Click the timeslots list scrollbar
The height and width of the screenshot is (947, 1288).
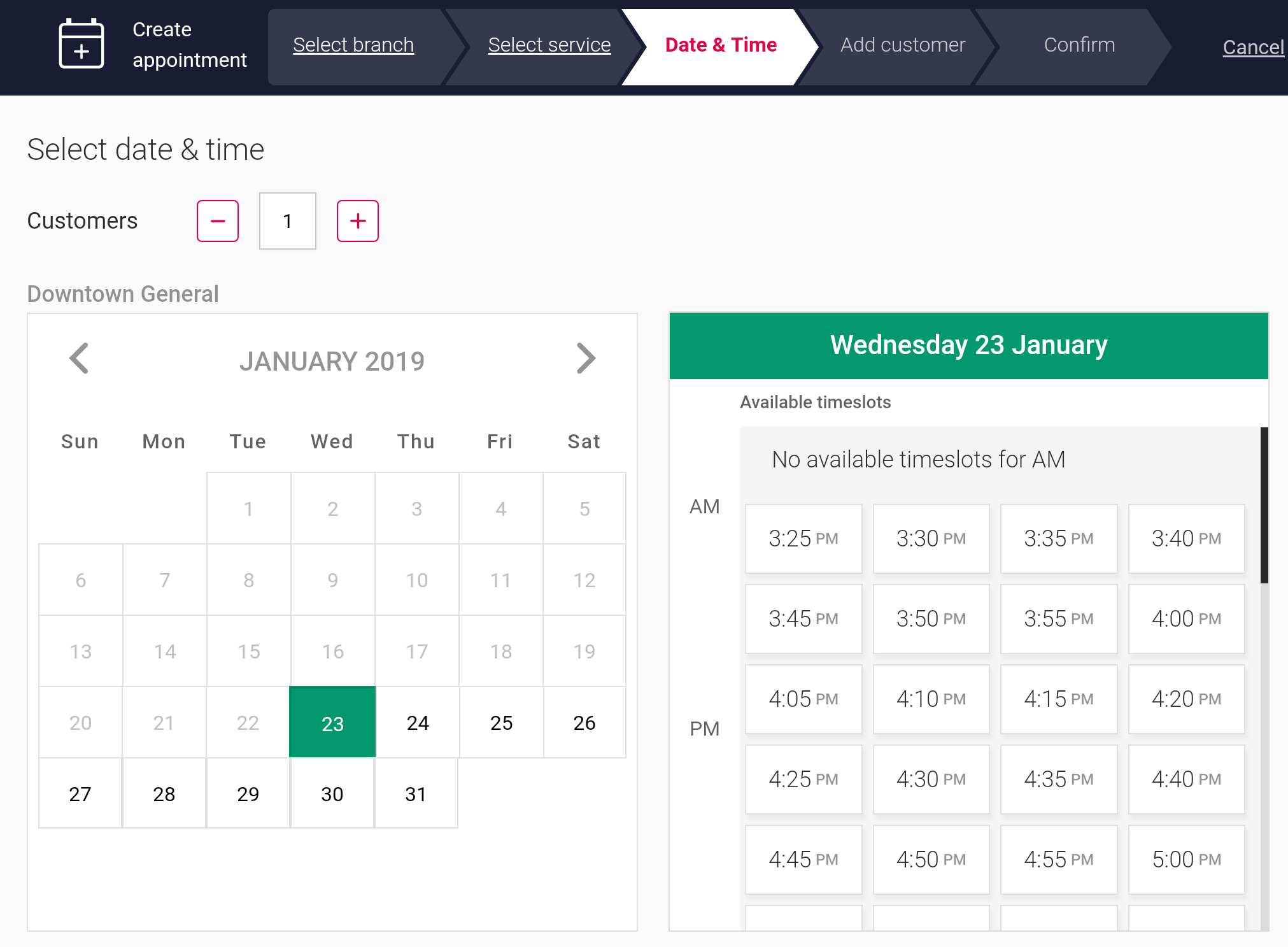[1264, 506]
